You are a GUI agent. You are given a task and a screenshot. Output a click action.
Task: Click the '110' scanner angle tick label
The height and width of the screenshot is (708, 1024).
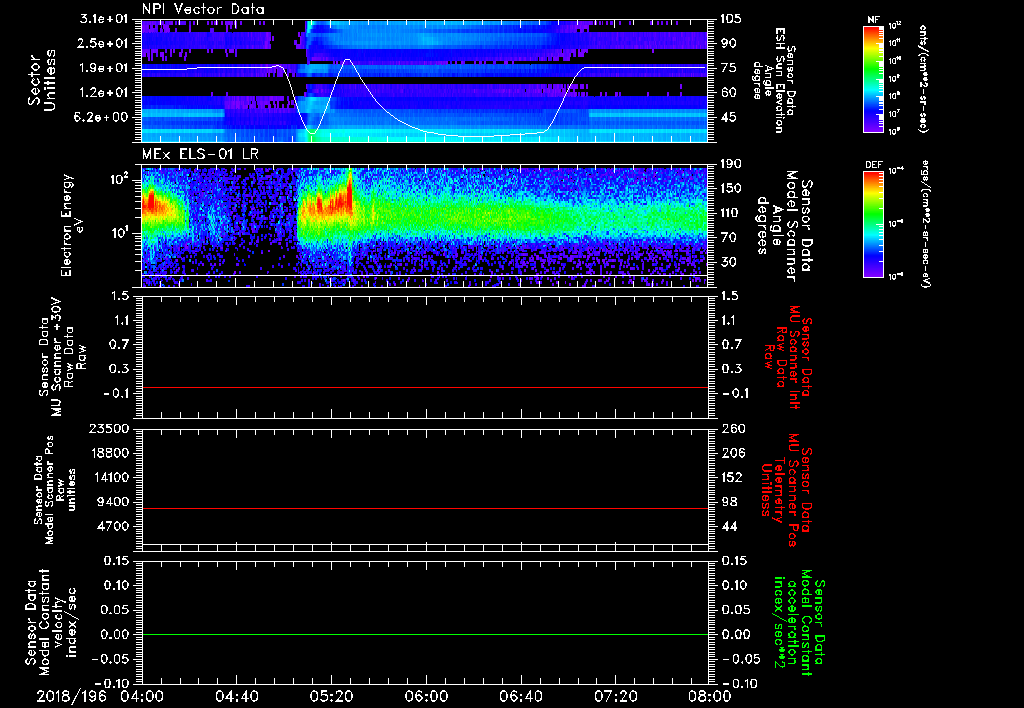point(731,213)
